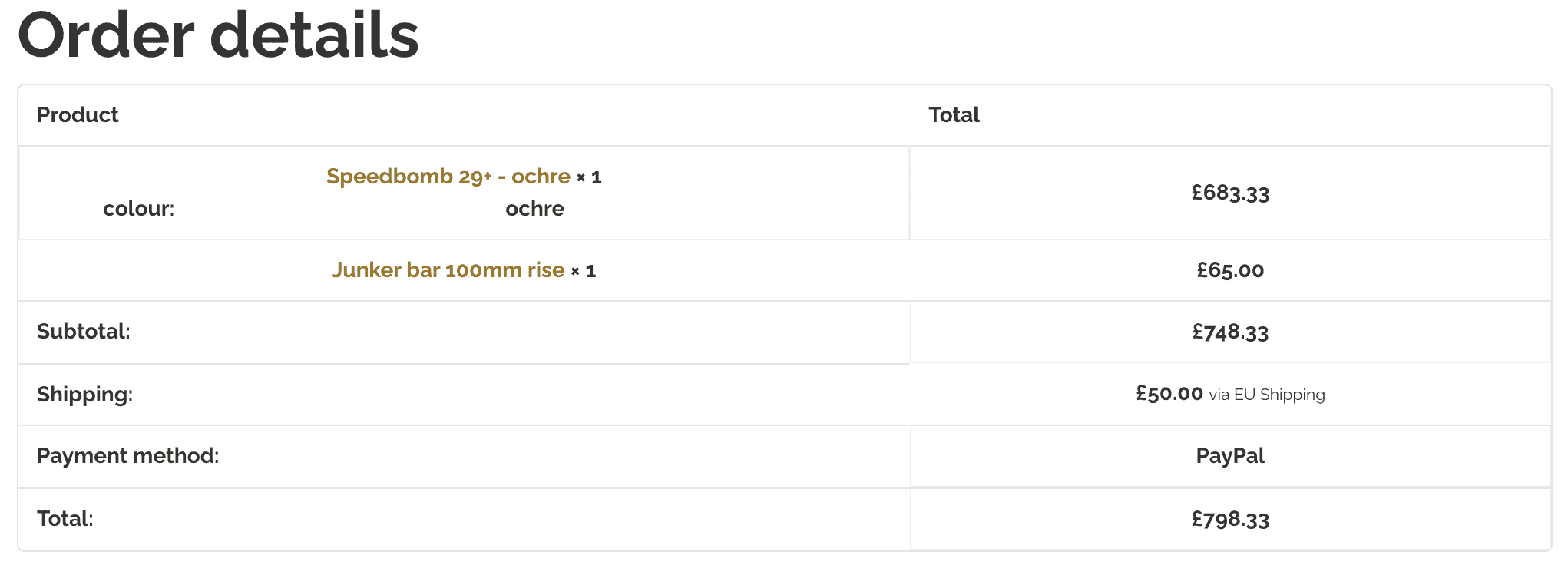Click the Shipping label
1568x565 pixels.
click(x=84, y=395)
